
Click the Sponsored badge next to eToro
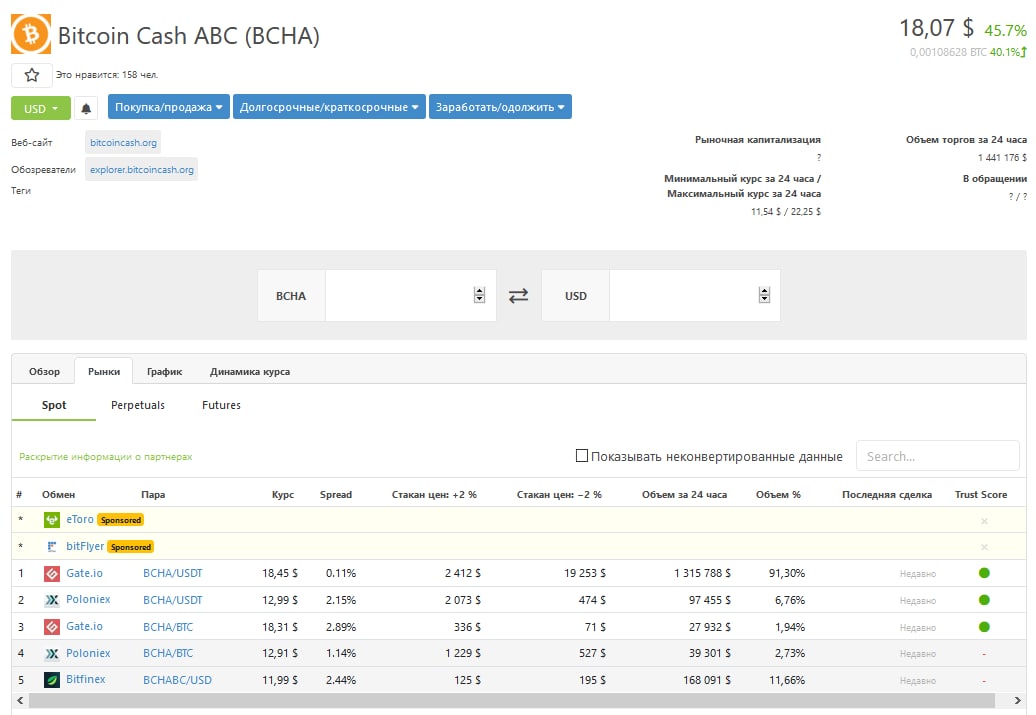tap(121, 520)
